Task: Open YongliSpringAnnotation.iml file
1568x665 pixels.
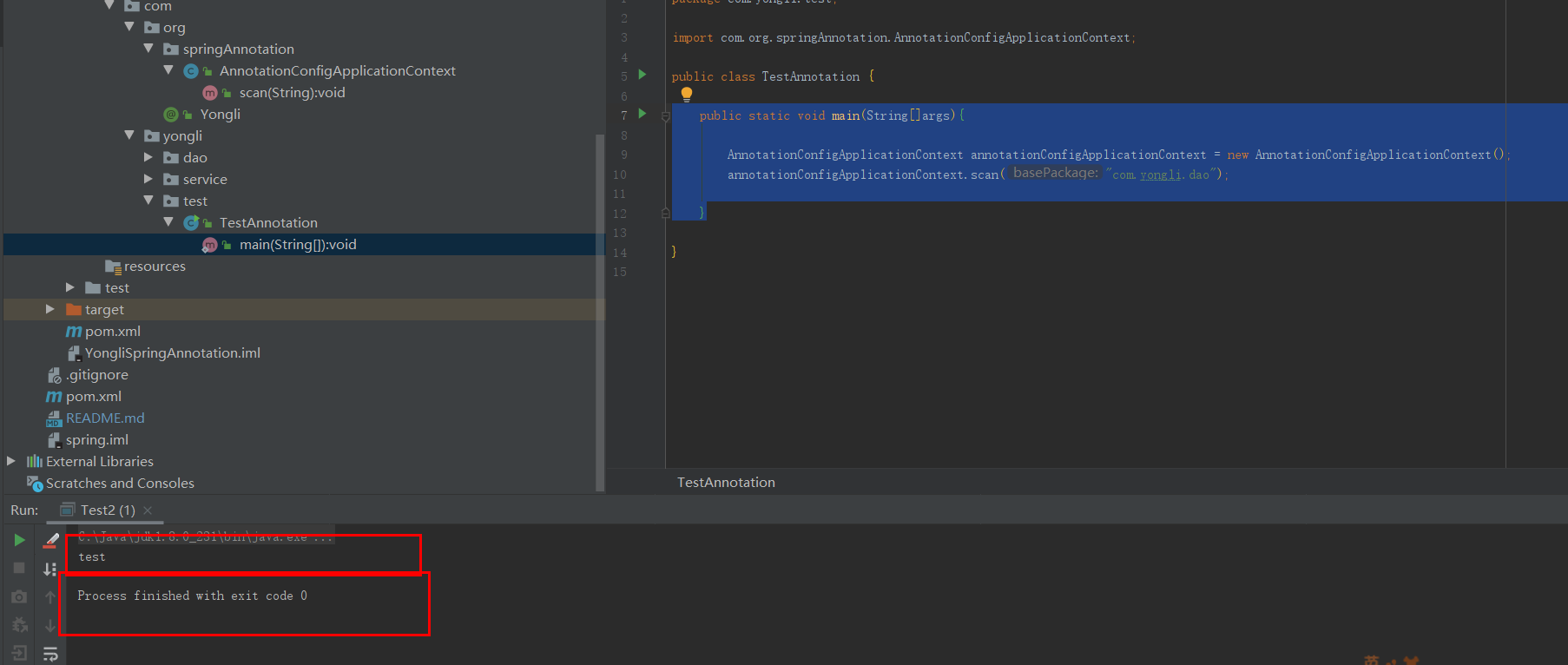Action: tap(172, 353)
